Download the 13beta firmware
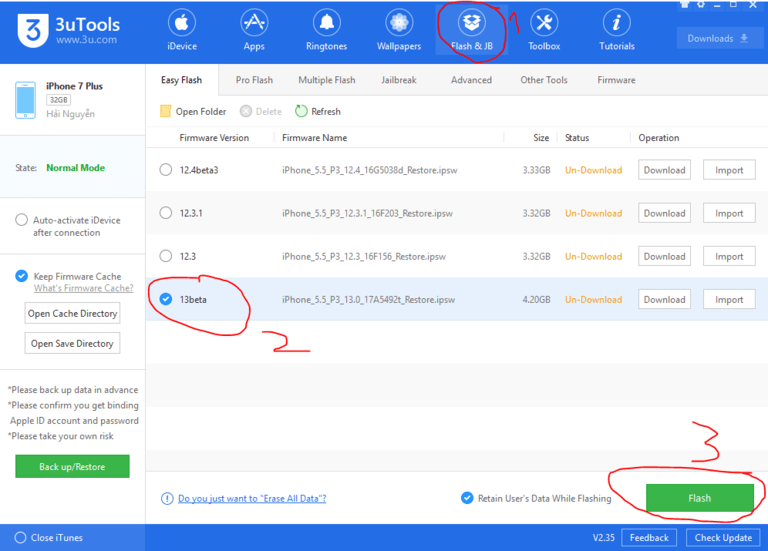 coord(664,299)
